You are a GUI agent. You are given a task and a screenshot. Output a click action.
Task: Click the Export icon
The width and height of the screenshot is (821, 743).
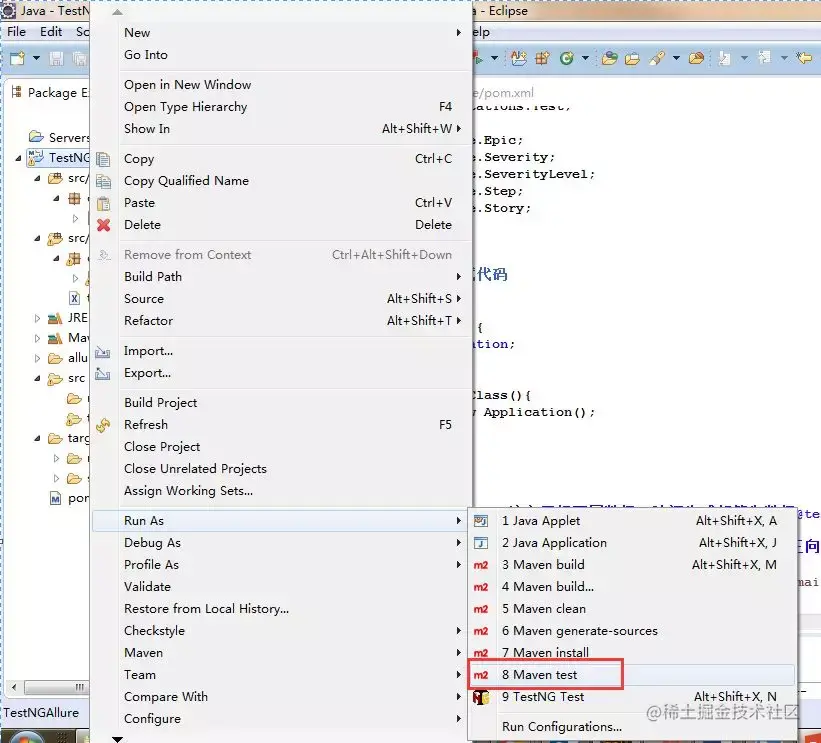pos(103,374)
